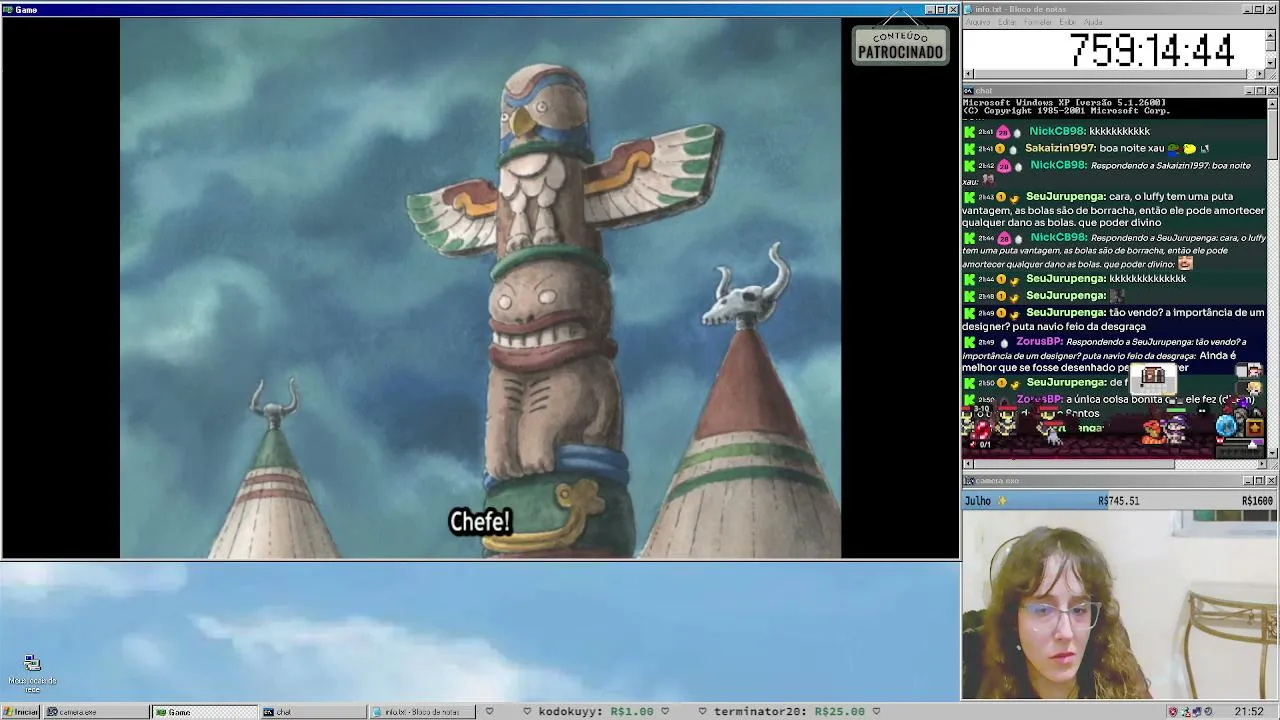The width and height of the screenshot is (1280, 720).
Task: Switch to camera.exe in the taskbar
Action: pos(95,712)
